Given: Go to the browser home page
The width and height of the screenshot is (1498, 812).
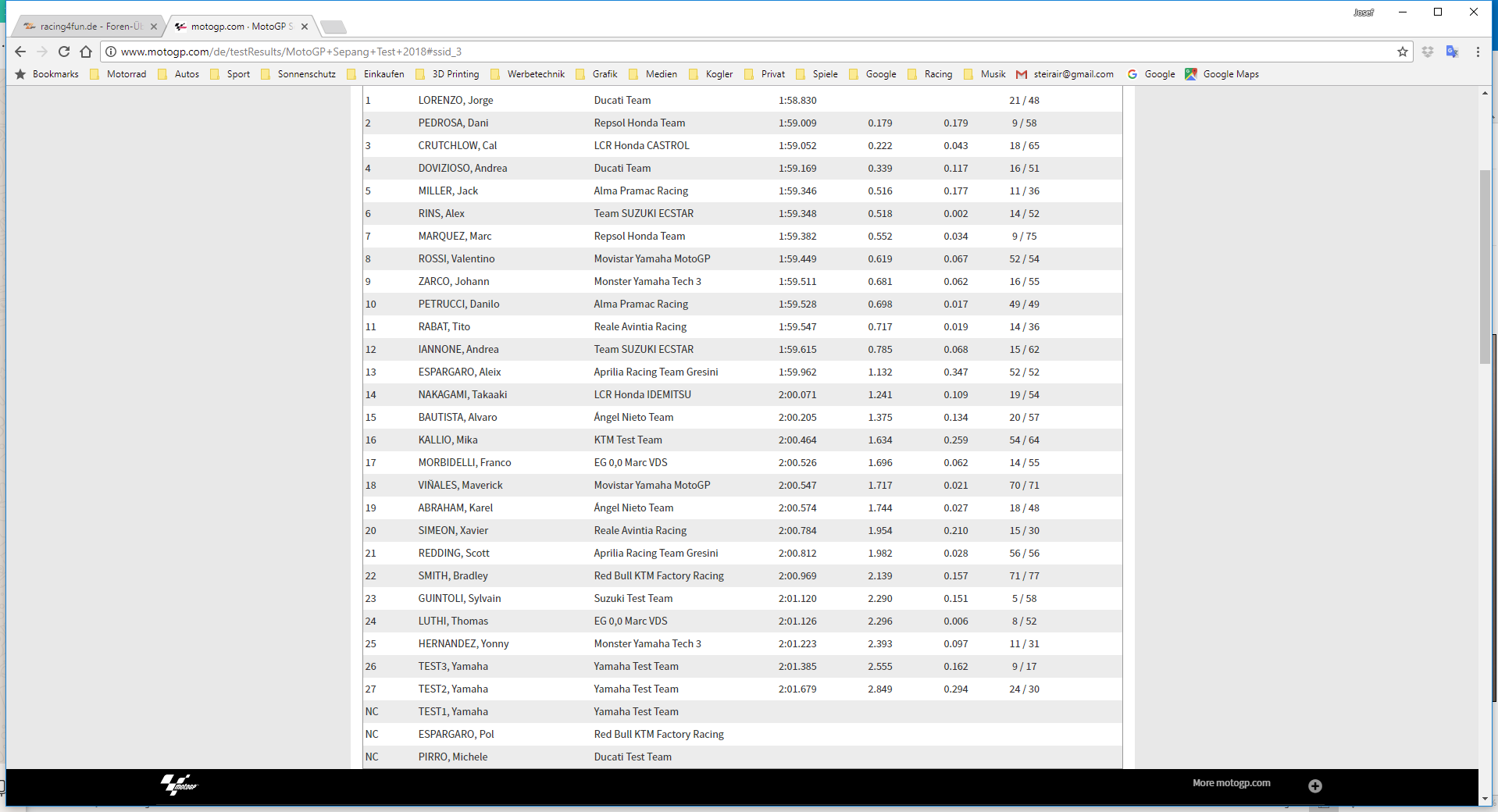Looking at the screenshot, I should click(86, 52).
